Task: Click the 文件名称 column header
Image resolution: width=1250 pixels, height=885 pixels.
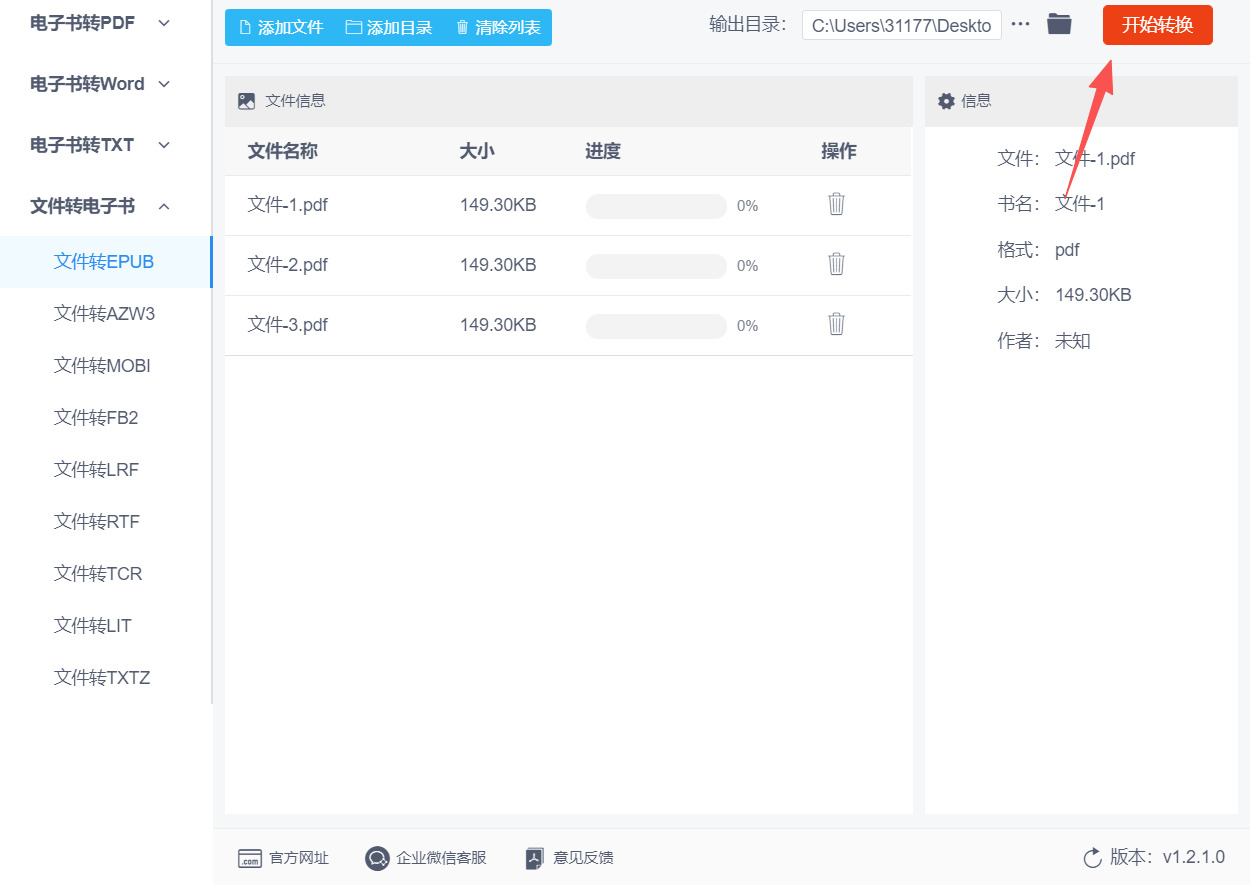Action: tap(283, 151)
